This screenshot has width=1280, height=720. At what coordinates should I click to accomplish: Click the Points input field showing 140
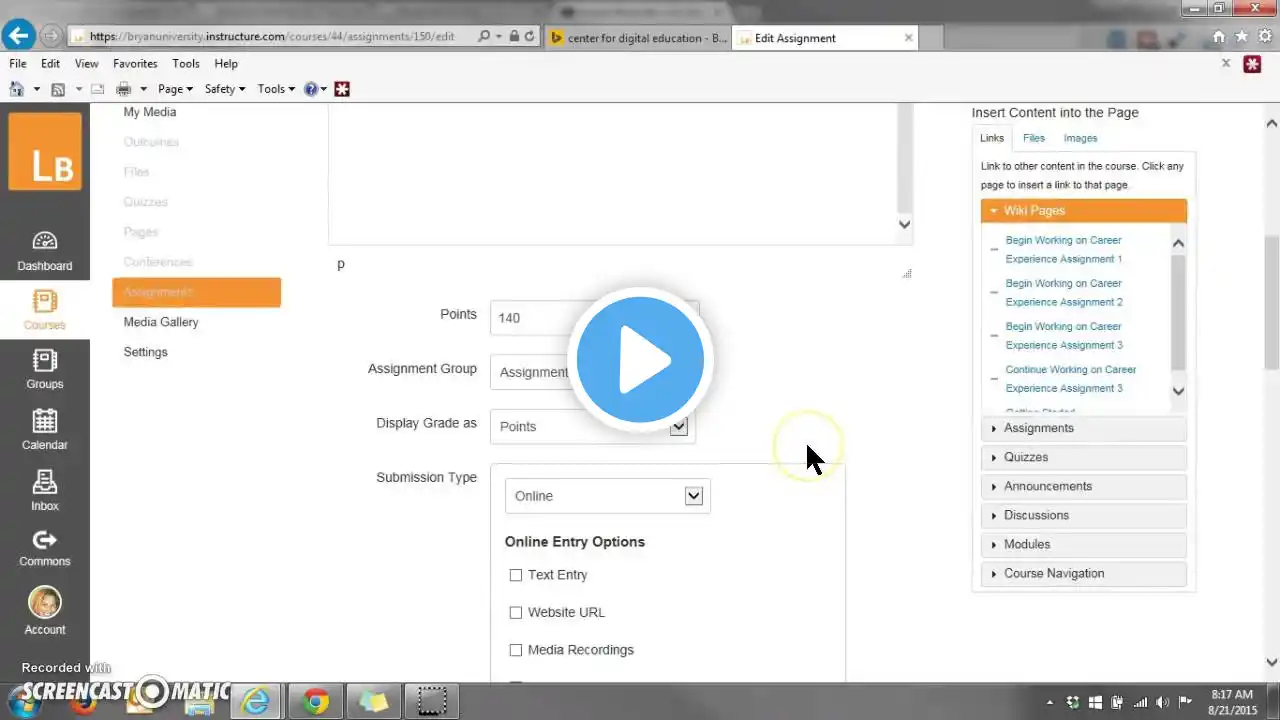[593, 318]
